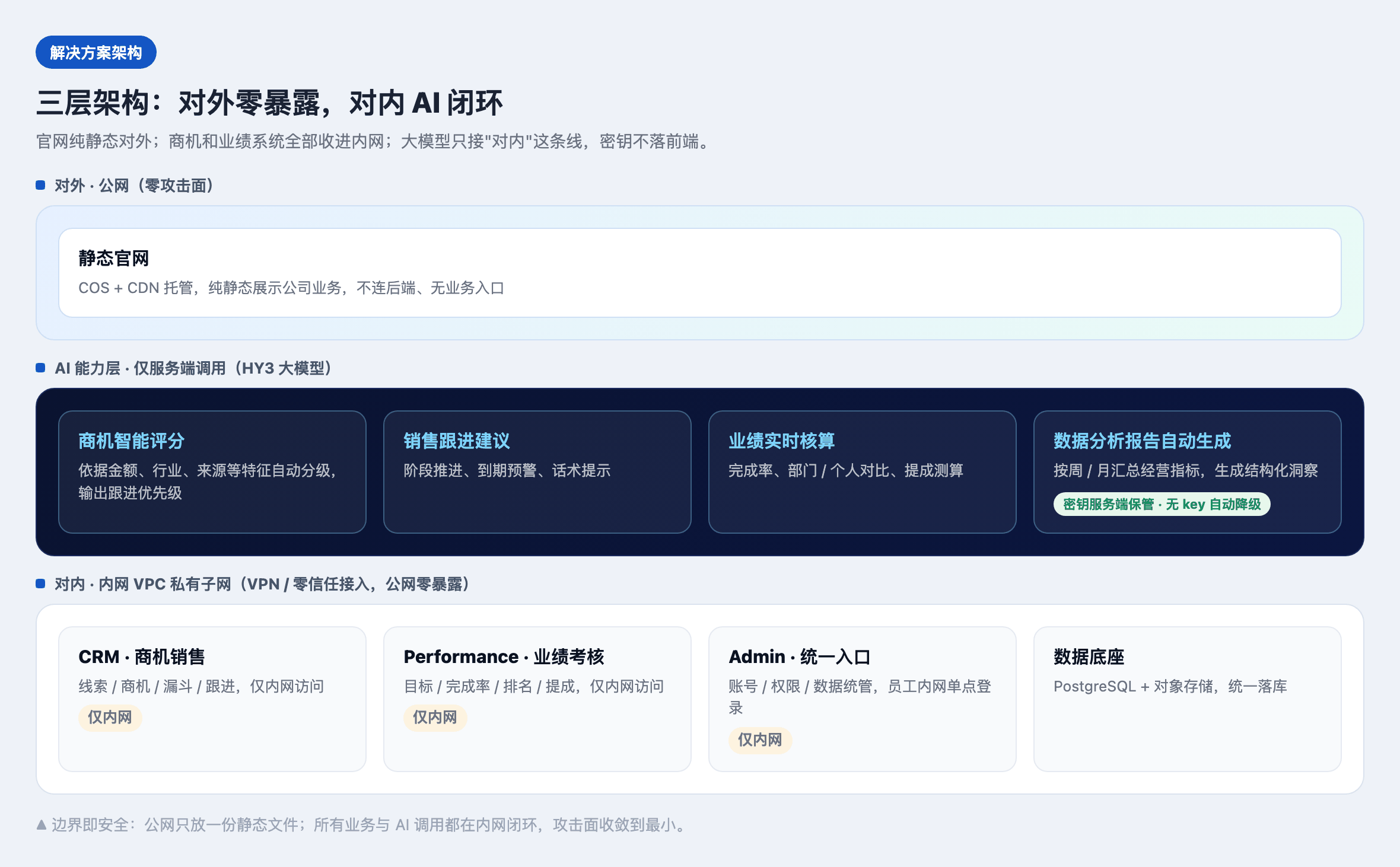
Task: Click the 数据底座 card title
Action: click(x=1089, y=656)
